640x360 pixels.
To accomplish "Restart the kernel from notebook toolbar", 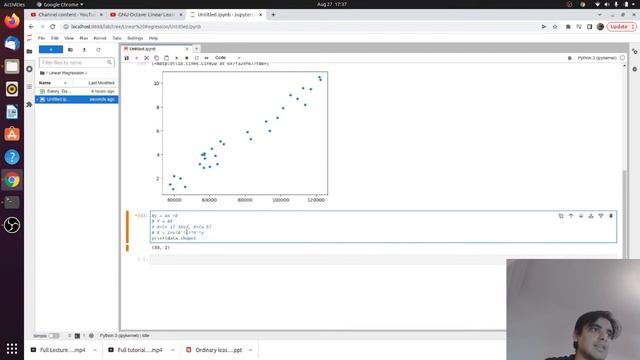I will (x=196, y=58).
